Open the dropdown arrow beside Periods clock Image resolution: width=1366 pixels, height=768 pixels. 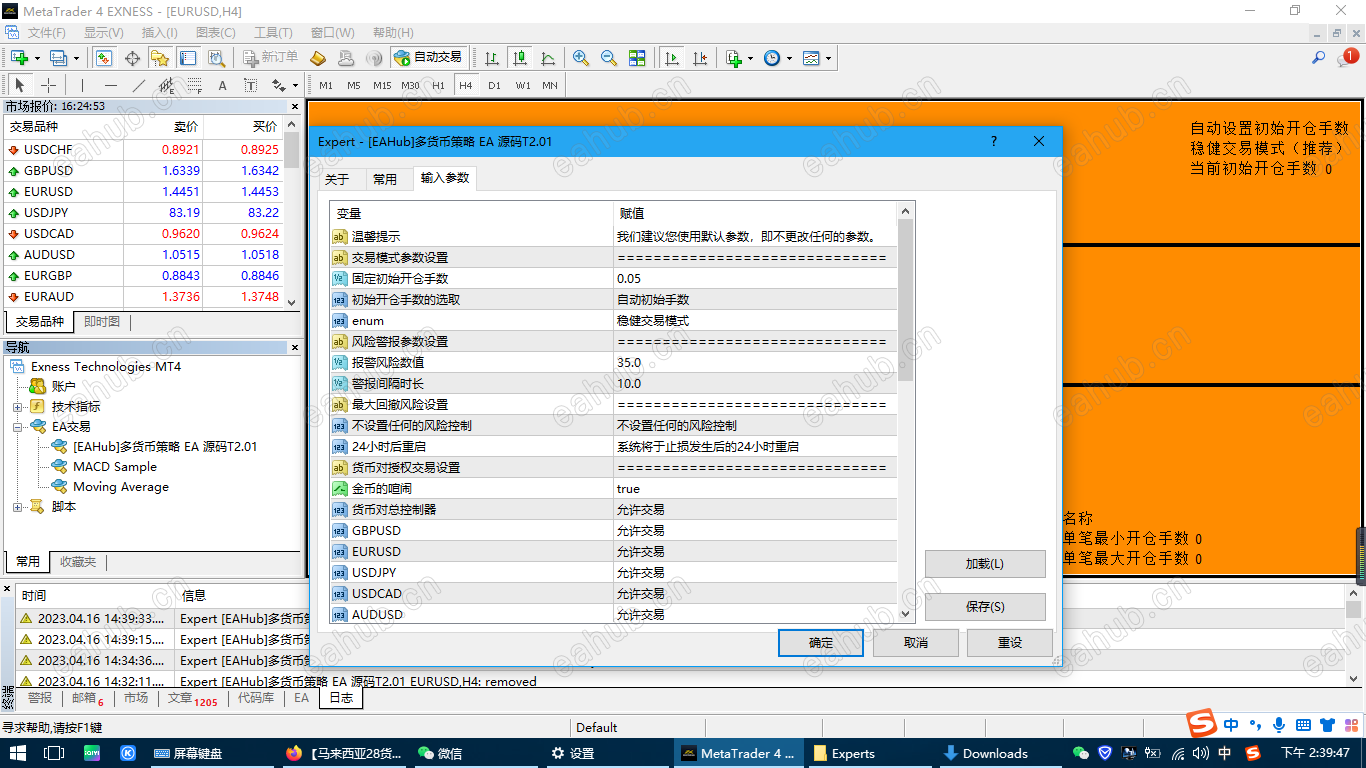click(x=789, y=58)
